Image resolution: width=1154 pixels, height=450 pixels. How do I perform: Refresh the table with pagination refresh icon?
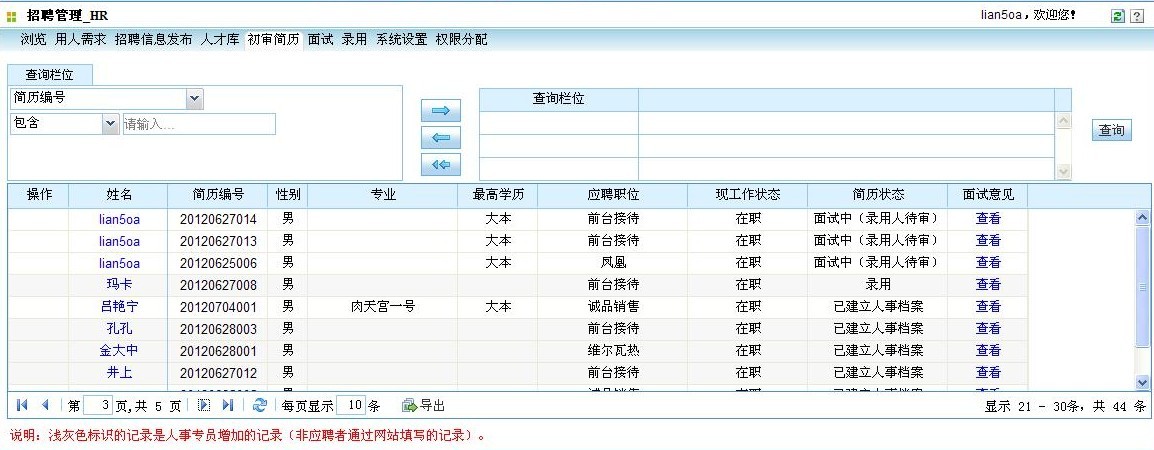pyautogui.click(x=260, y=405)
